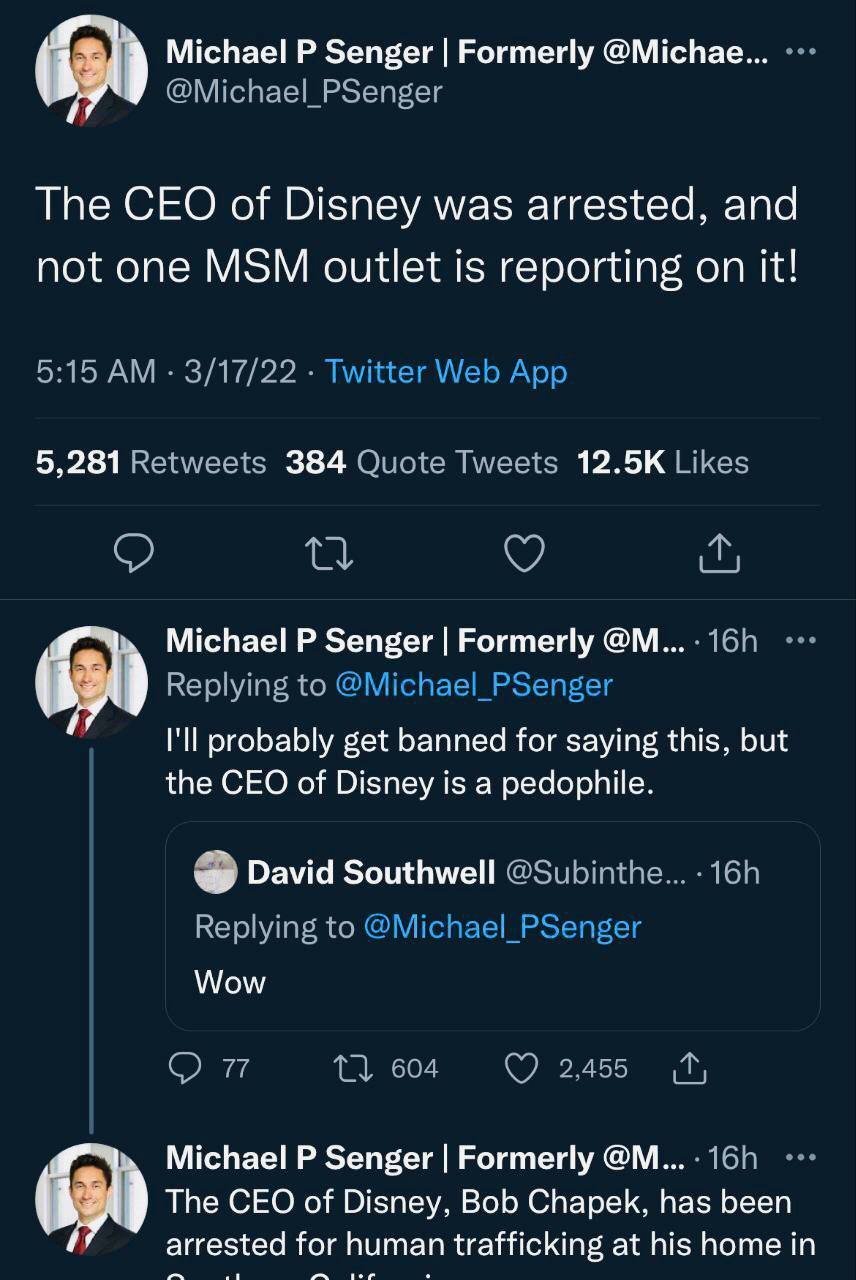
Task: Open the @Michael_PSenger mention in the first reply
Action: (x=475, y=685)
